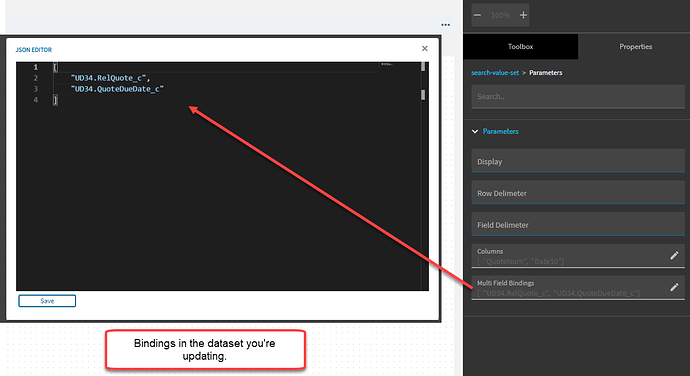Go back to search-value-set breadcrumb
Viewport: 690px width, 376px height.
(495, 73)
